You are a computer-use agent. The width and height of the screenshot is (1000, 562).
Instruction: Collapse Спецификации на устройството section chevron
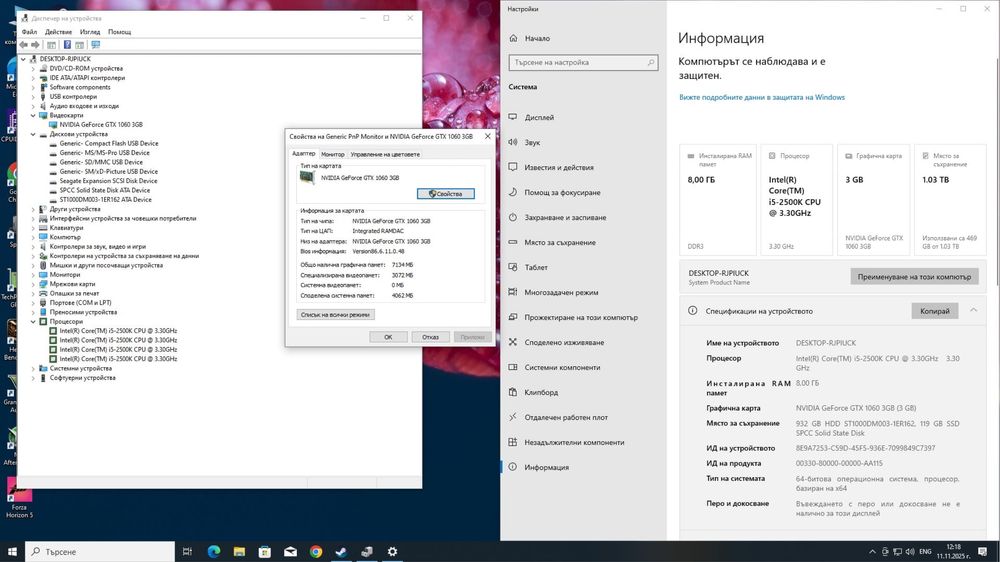(x=973, y=311)
